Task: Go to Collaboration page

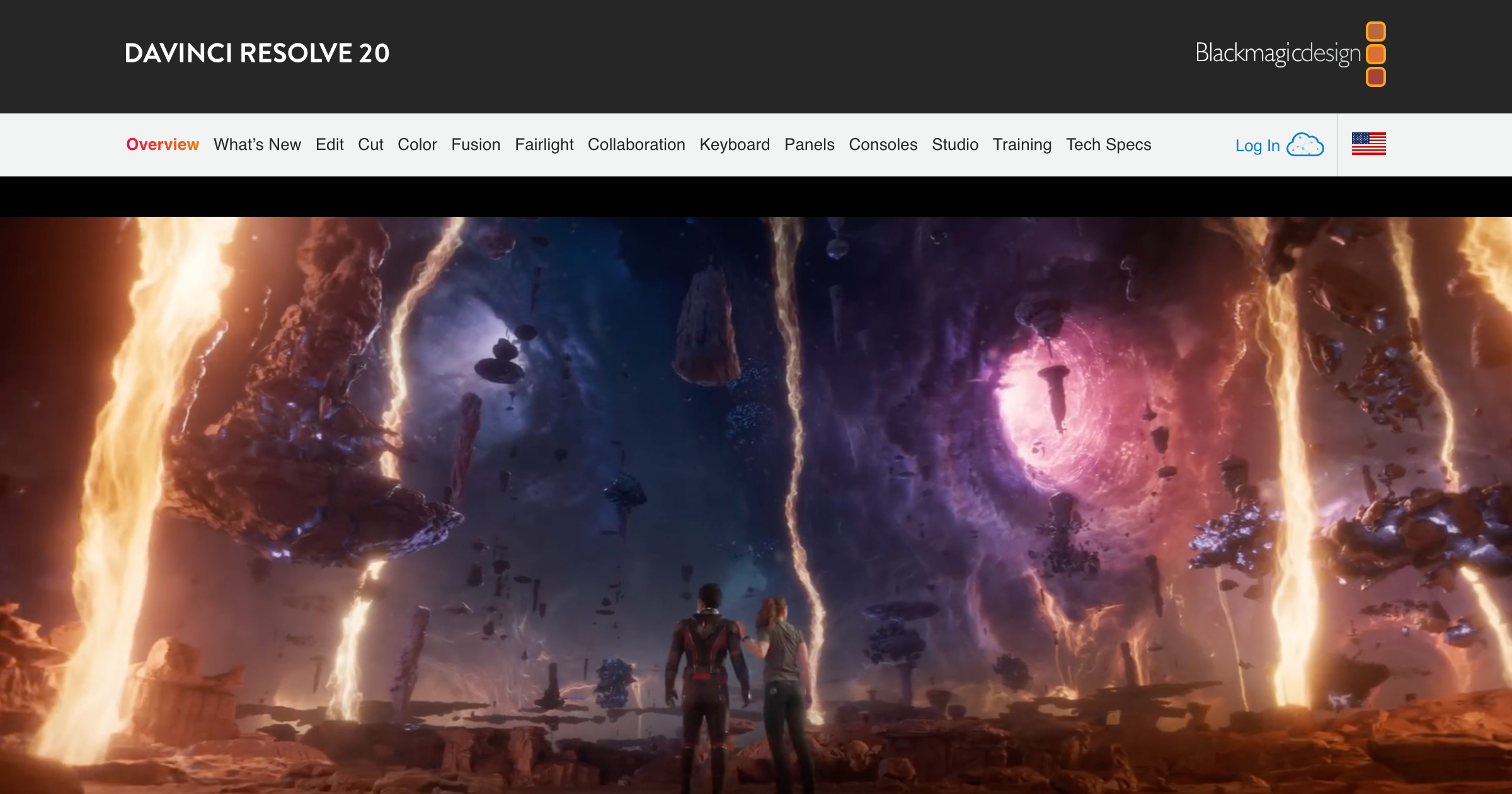Action: (636, 144)
